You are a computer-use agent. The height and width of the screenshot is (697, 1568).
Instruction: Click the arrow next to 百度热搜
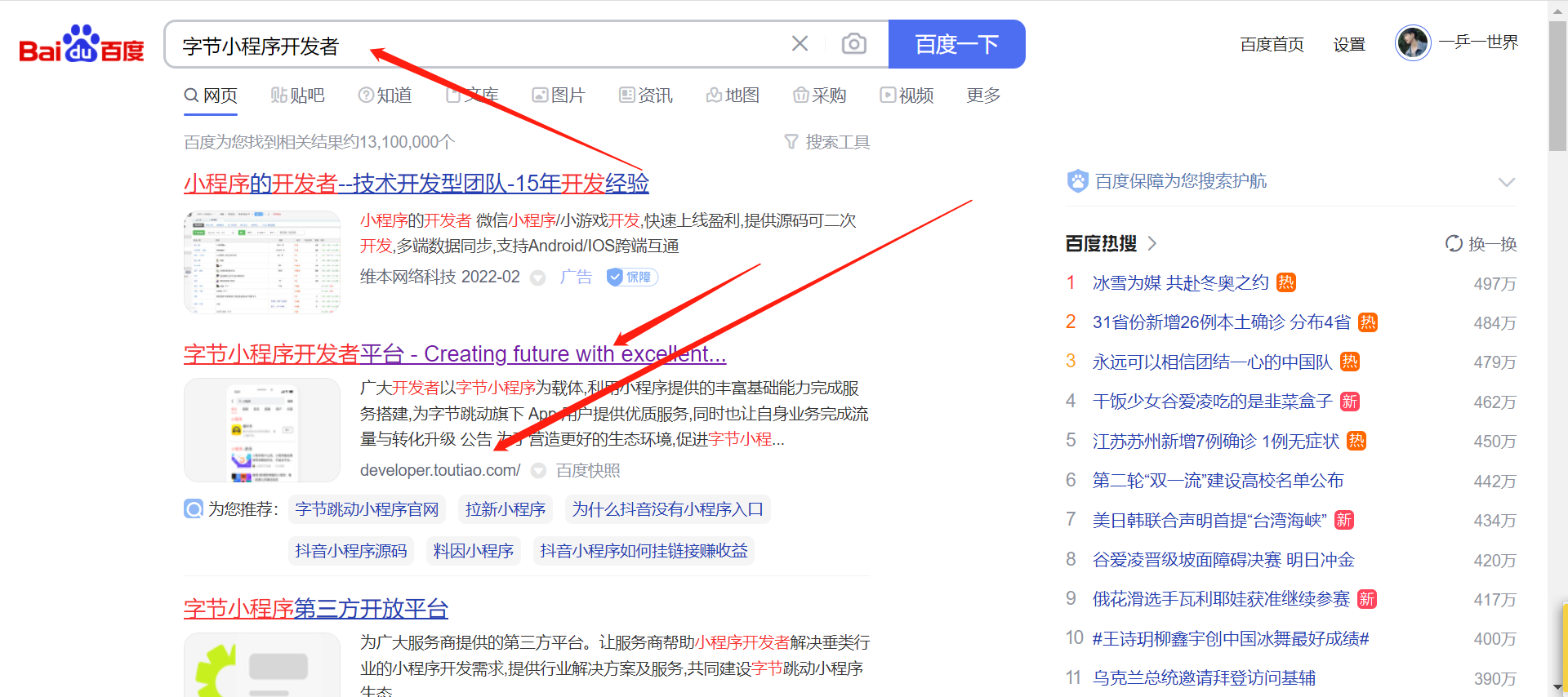(1152, 243)
